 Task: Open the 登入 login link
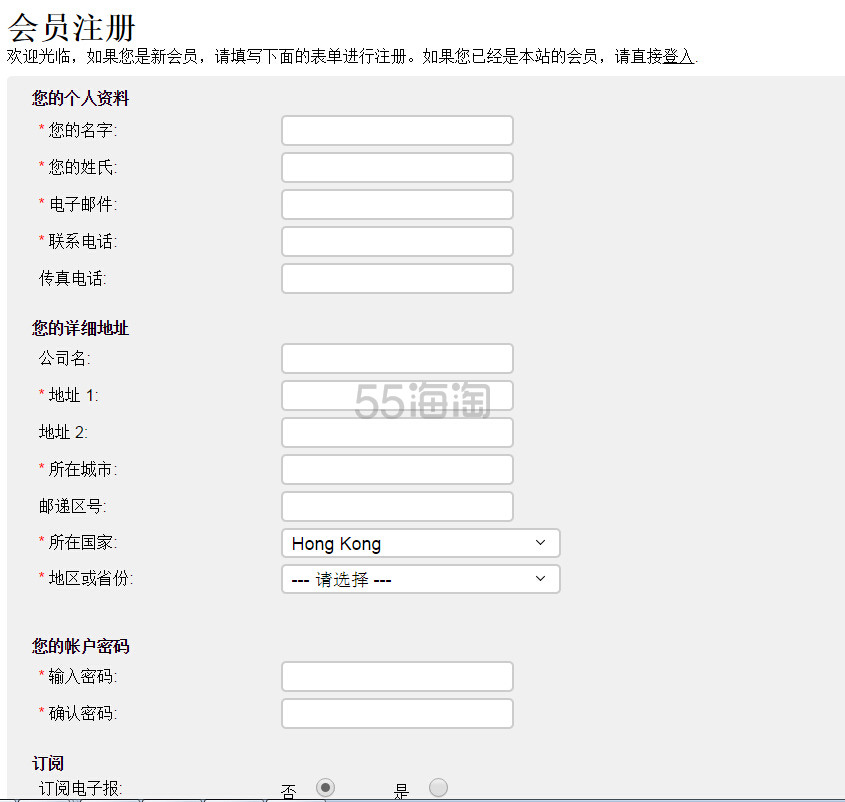tap(678, 56)
